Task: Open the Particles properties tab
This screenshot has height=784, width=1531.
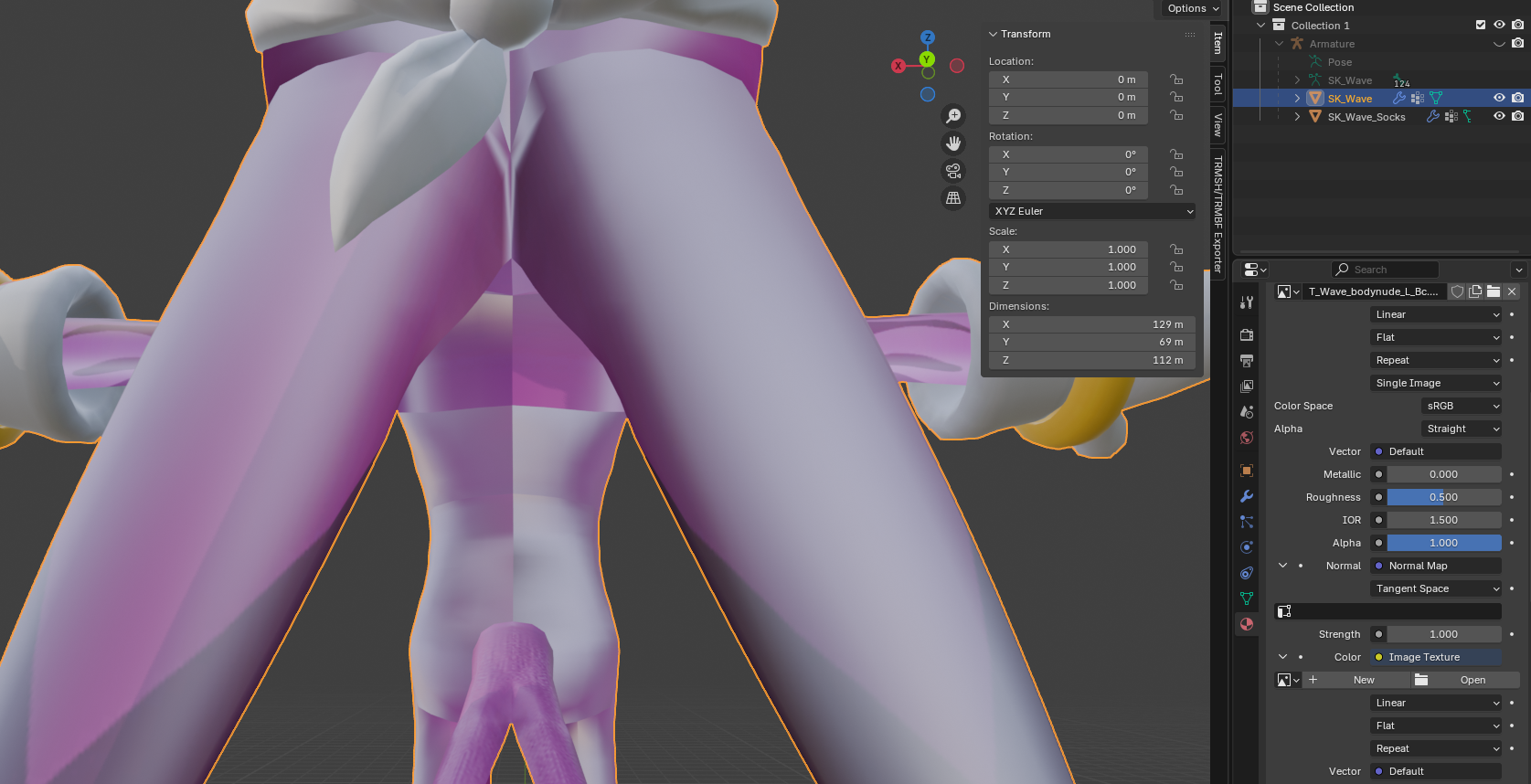Action: coord(1247,522)
